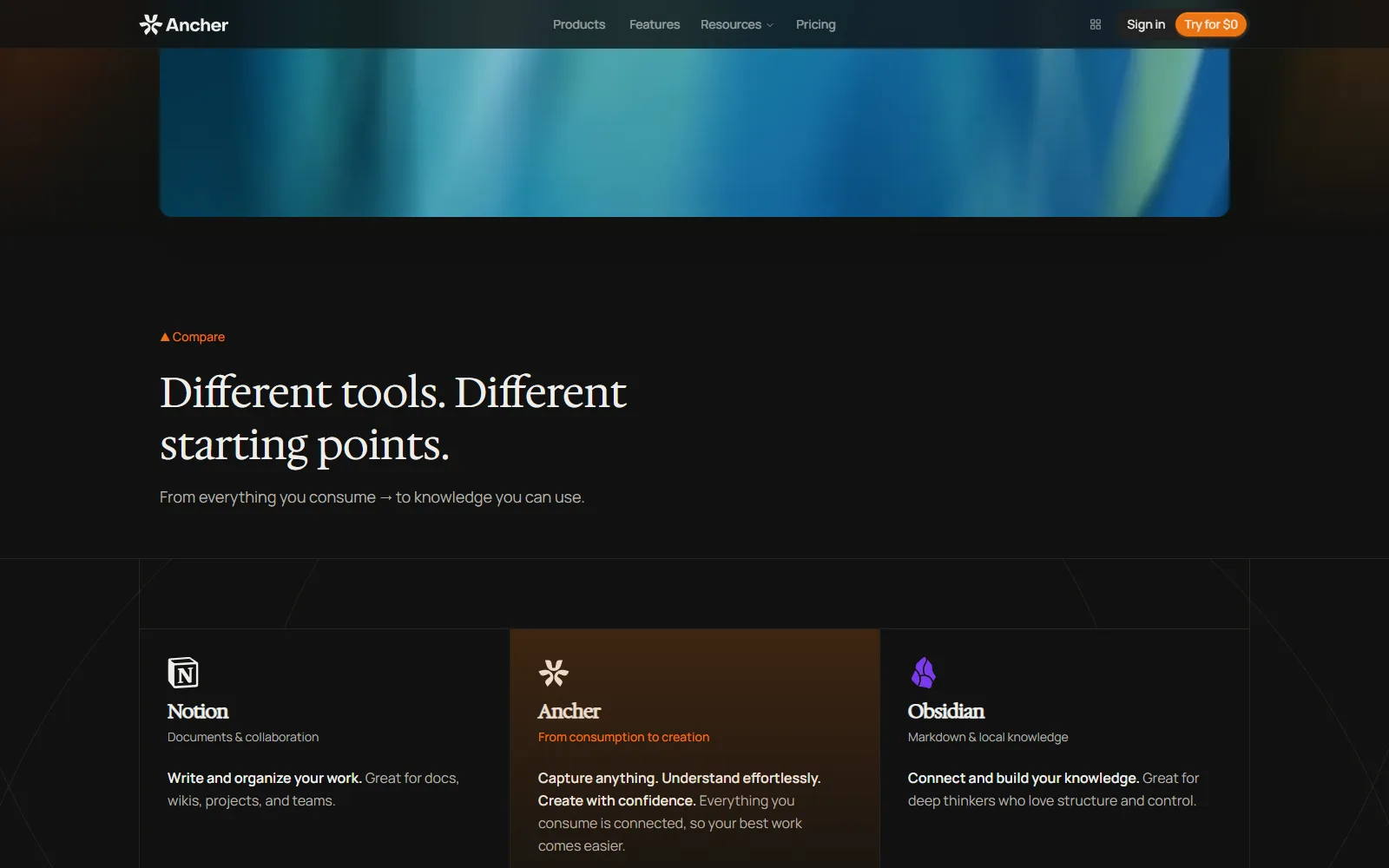The width and height of the screenshot is (1389, 868).
Task: Click the Notion card heading
Action: coord(198,712)
